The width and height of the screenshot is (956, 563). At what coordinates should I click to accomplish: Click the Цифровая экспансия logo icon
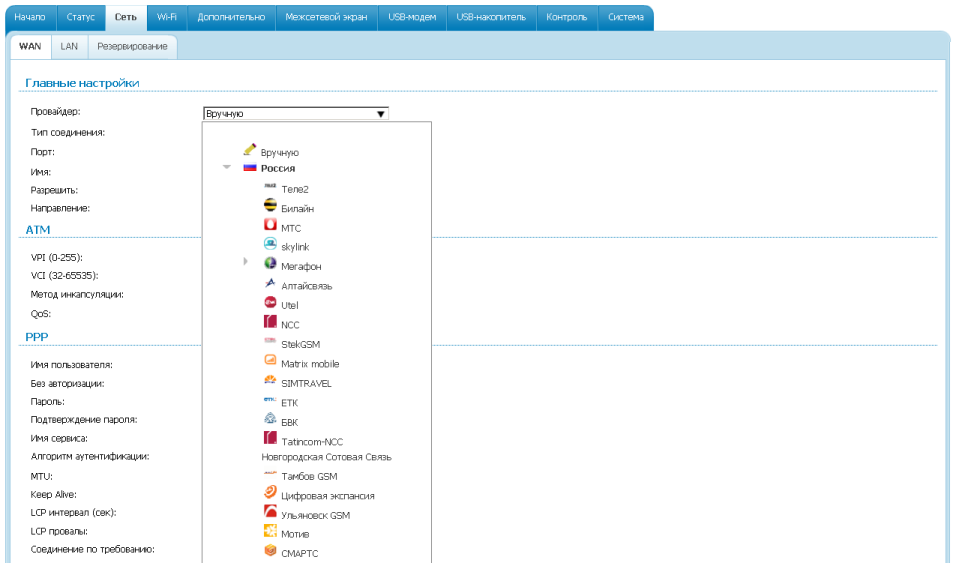tap(270, 492)
